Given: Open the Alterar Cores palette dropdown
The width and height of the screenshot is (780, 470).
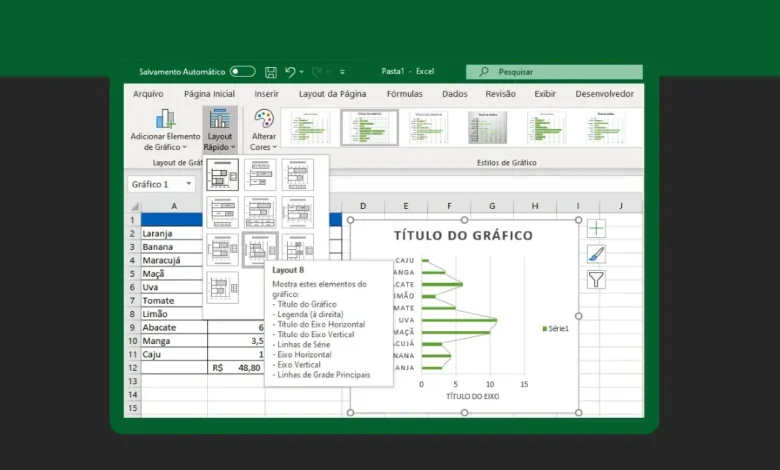Looking at the screenshot, I should [263, 130].
